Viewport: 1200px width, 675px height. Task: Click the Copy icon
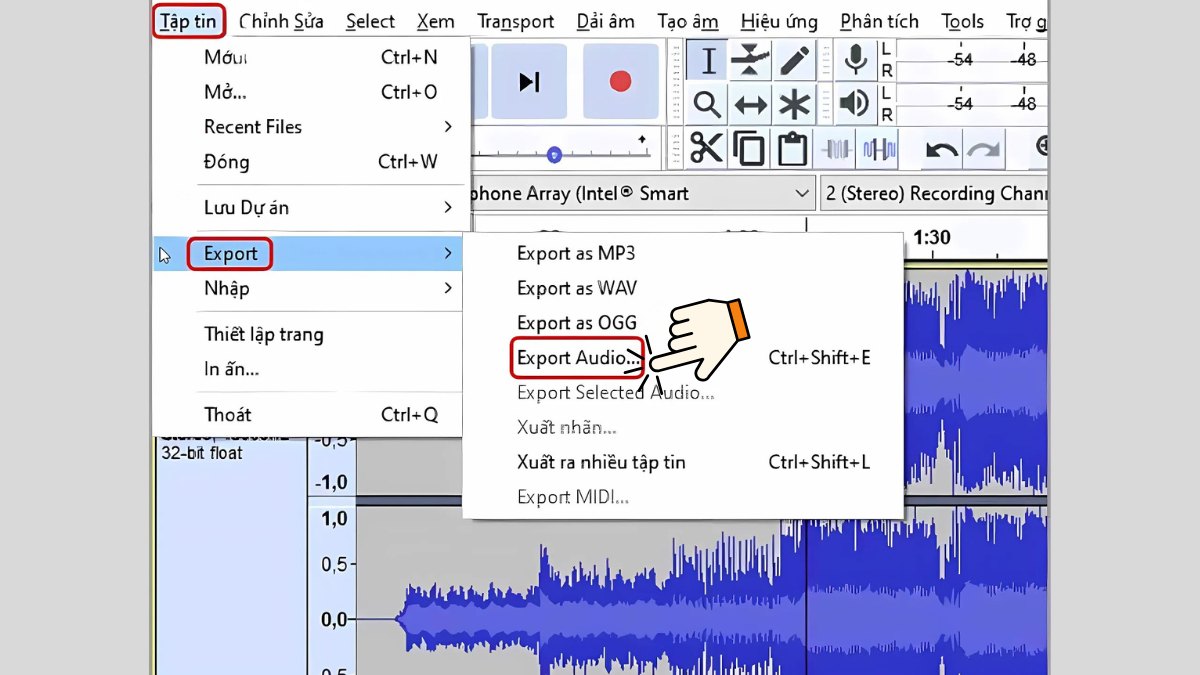(x=749, y=149)
